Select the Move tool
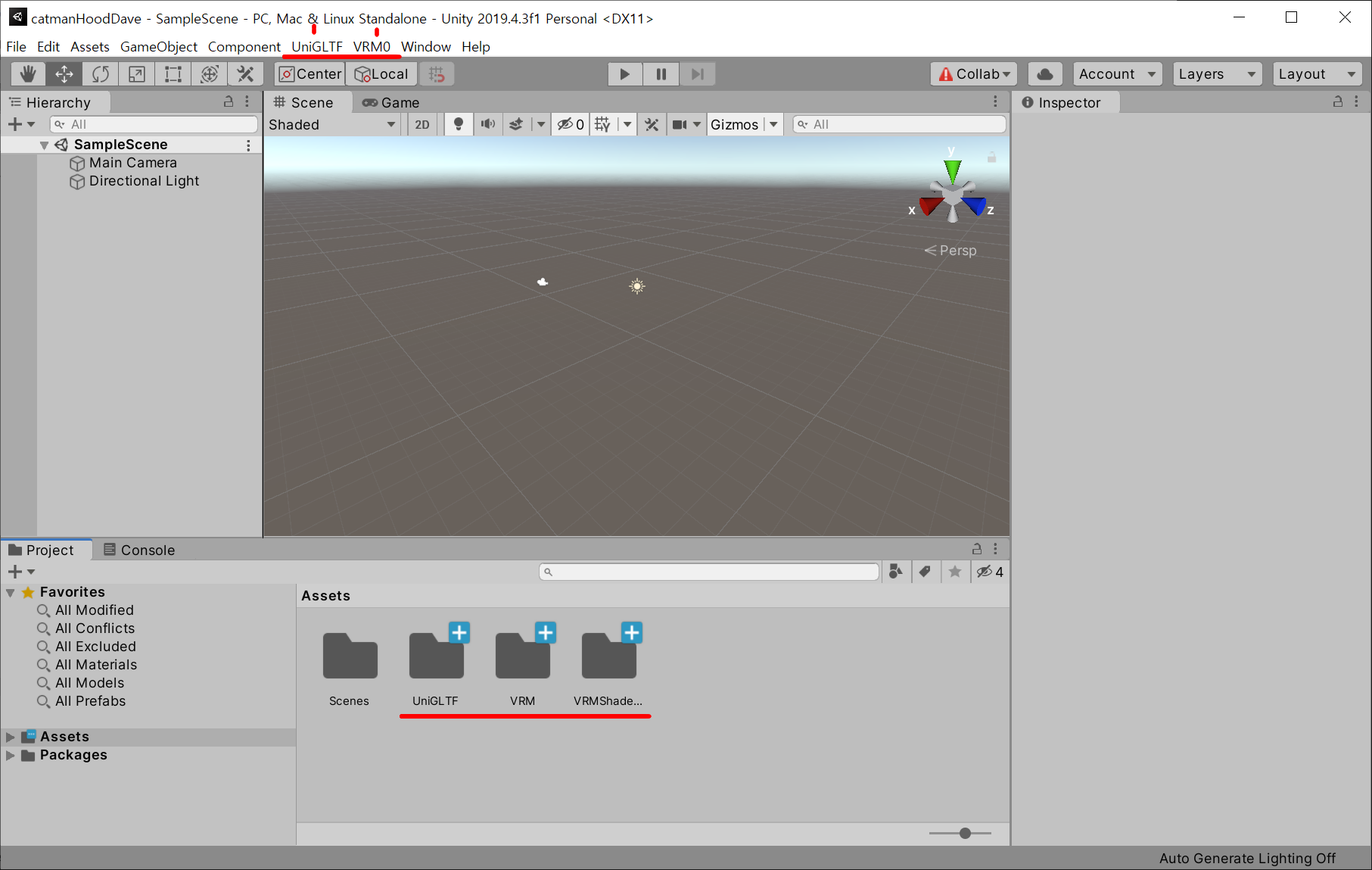 click(64, 74)
